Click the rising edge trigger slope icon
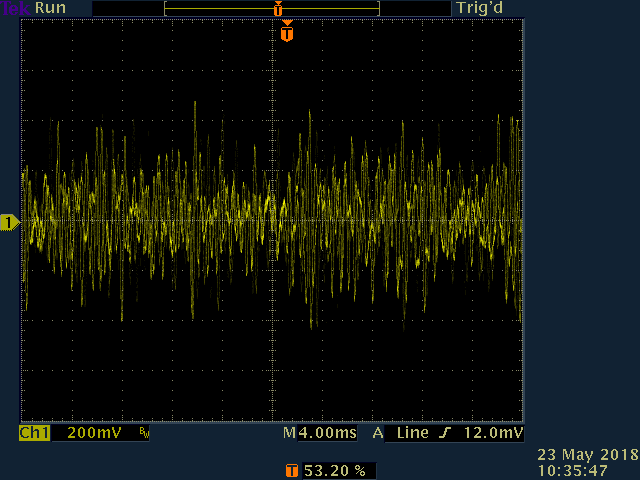This screenshot has height=480, width=640. tap(445, 433)
